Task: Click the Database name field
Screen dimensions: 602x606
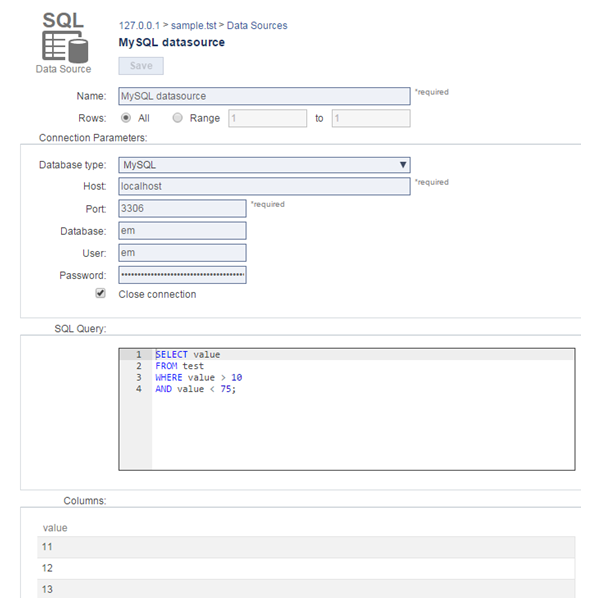Action: (182, 231)
